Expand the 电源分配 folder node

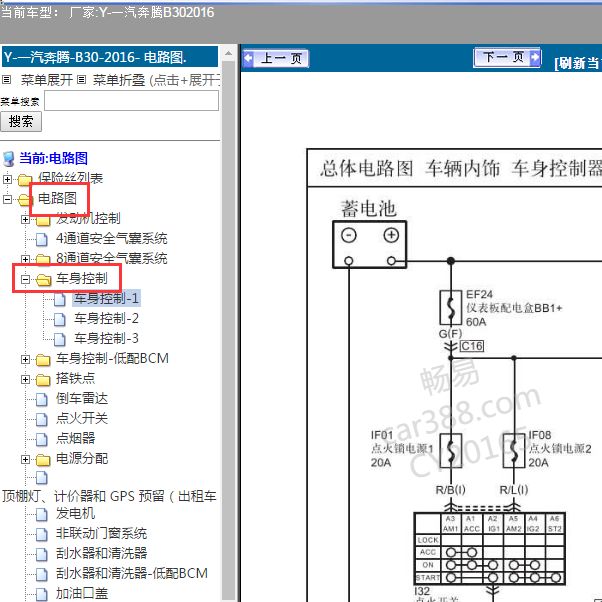(25, 459)
